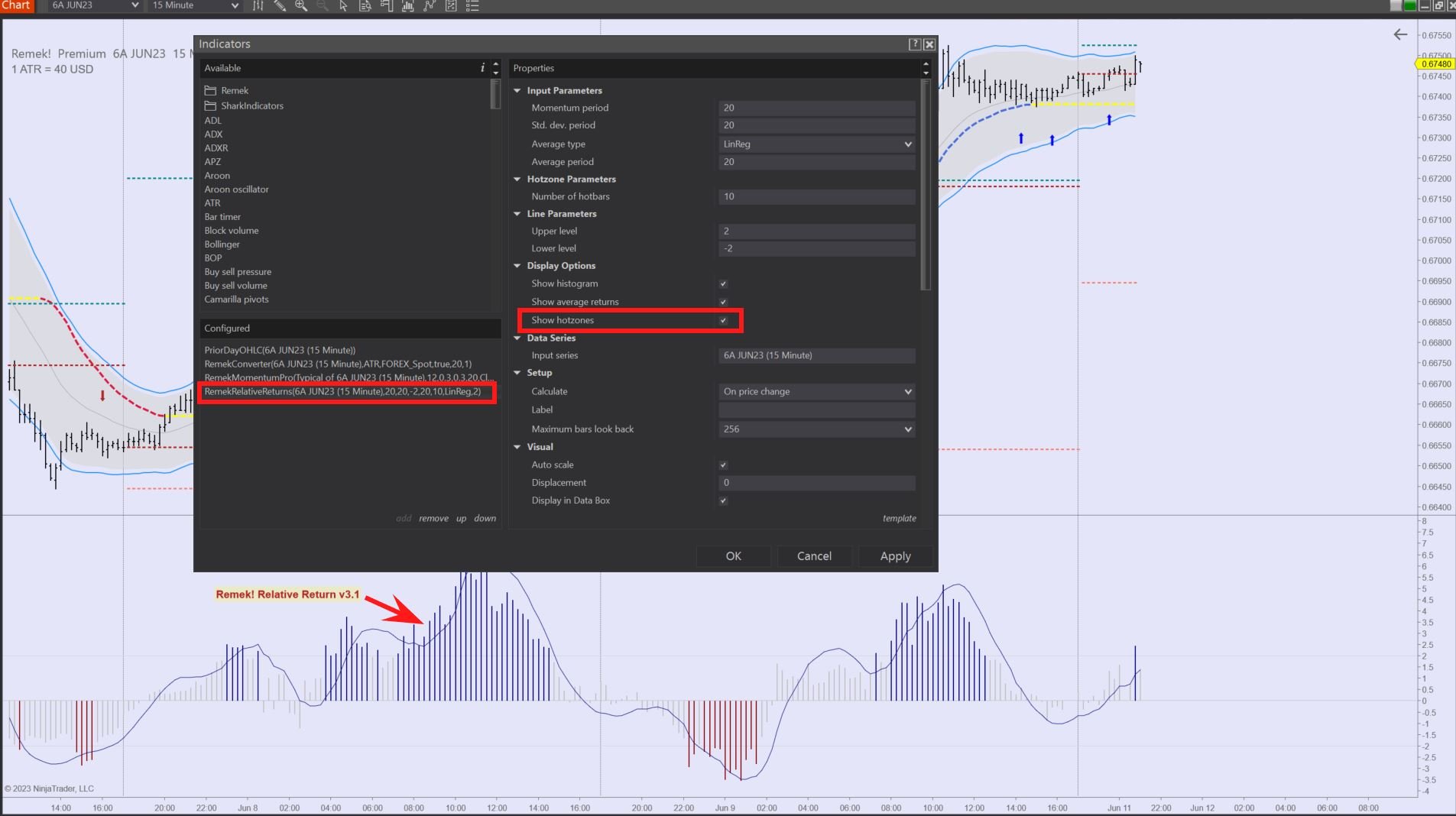Click the remove link
Screen dimensions: 1456x816
[433, 518]
